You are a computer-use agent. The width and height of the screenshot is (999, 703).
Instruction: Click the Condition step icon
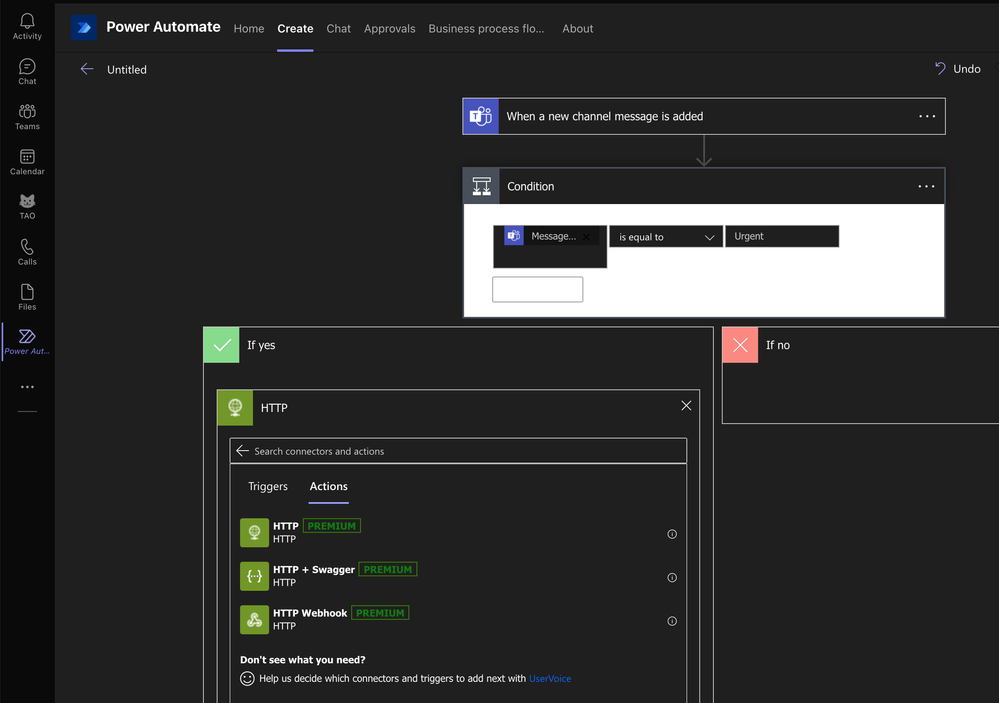click(x=482, y=186)
